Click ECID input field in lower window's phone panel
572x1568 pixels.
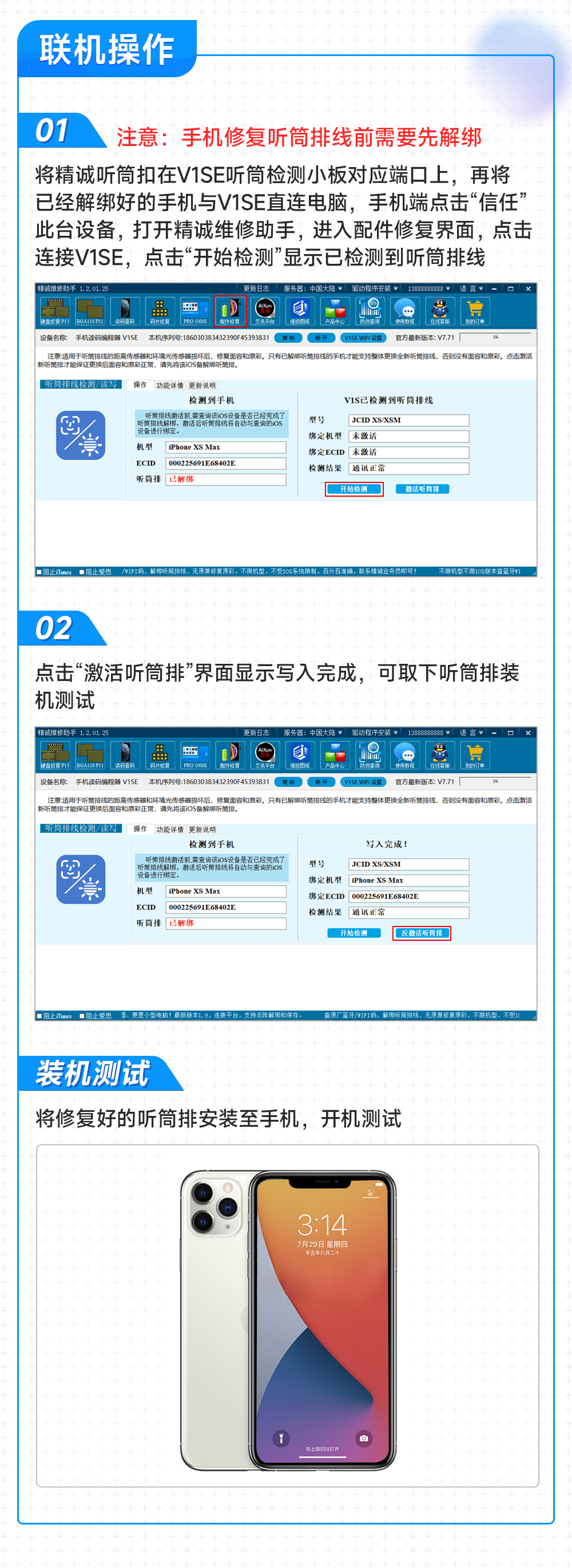(x=225, y=907)
